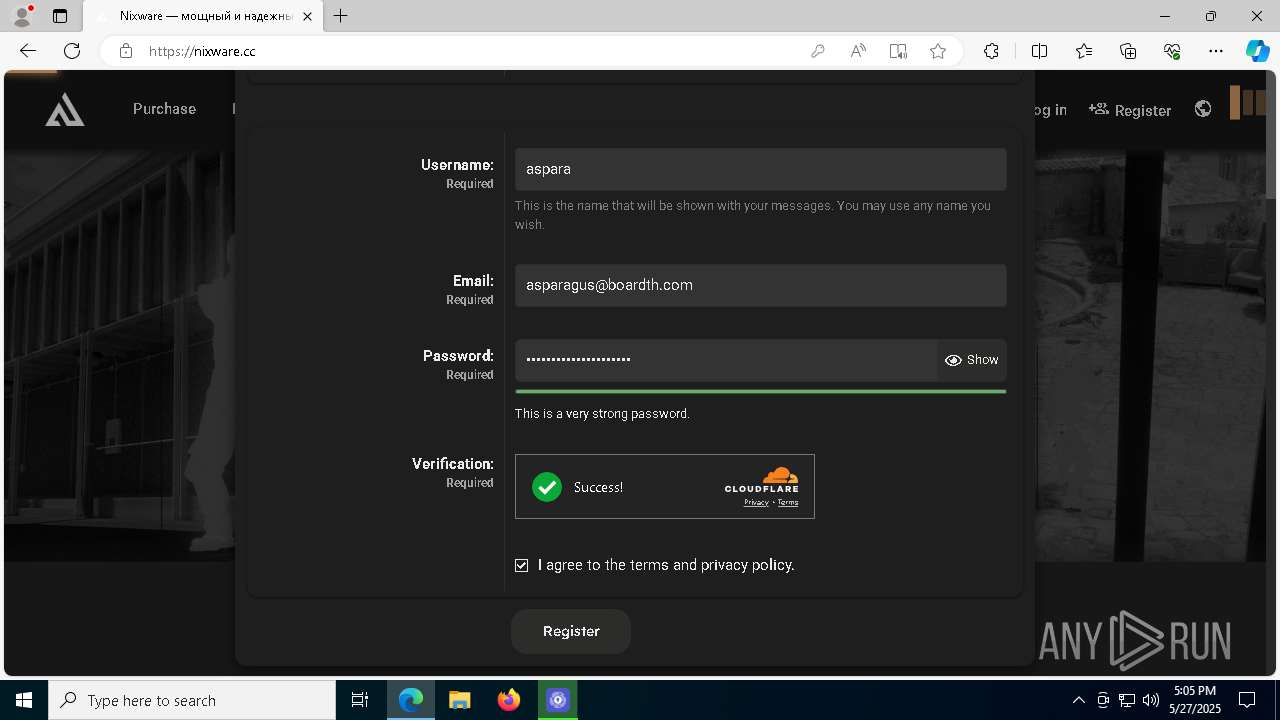The height and width of the screenshot is (720, 1280).
Task: Click Windows Start button
Action: [24, 700]
